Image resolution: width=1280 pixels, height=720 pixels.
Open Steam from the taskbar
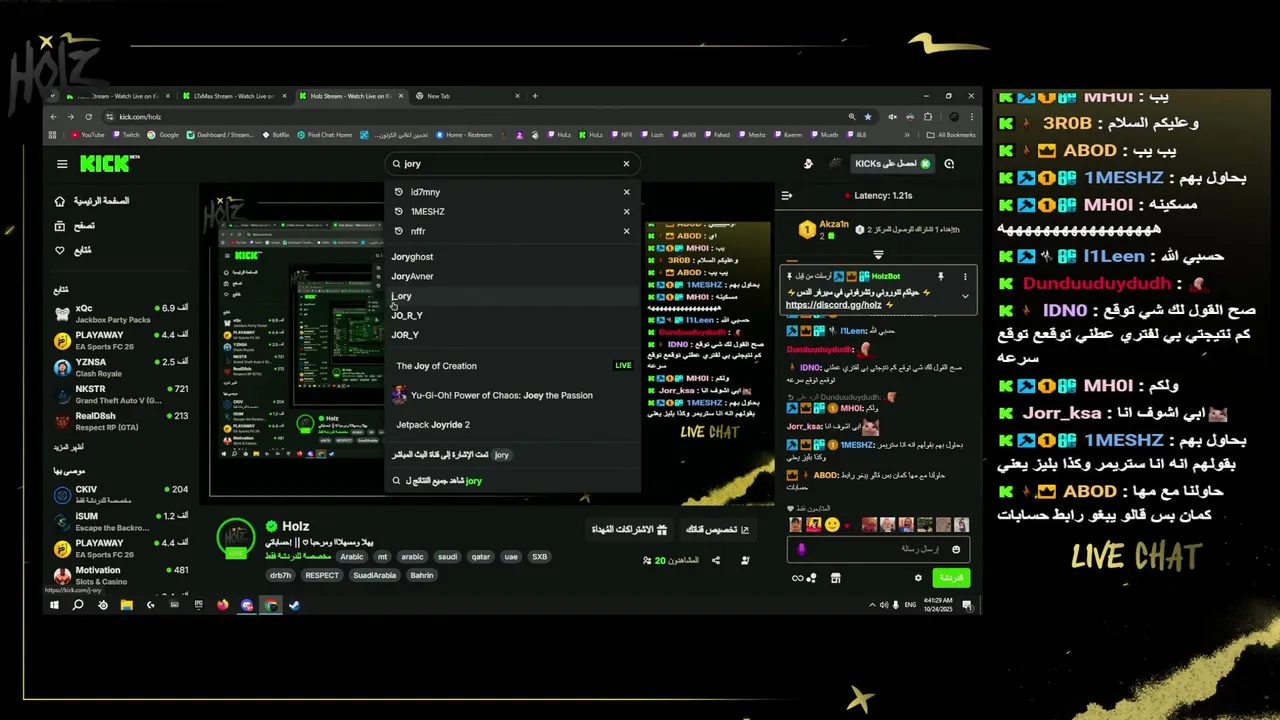tap(294, 605)
